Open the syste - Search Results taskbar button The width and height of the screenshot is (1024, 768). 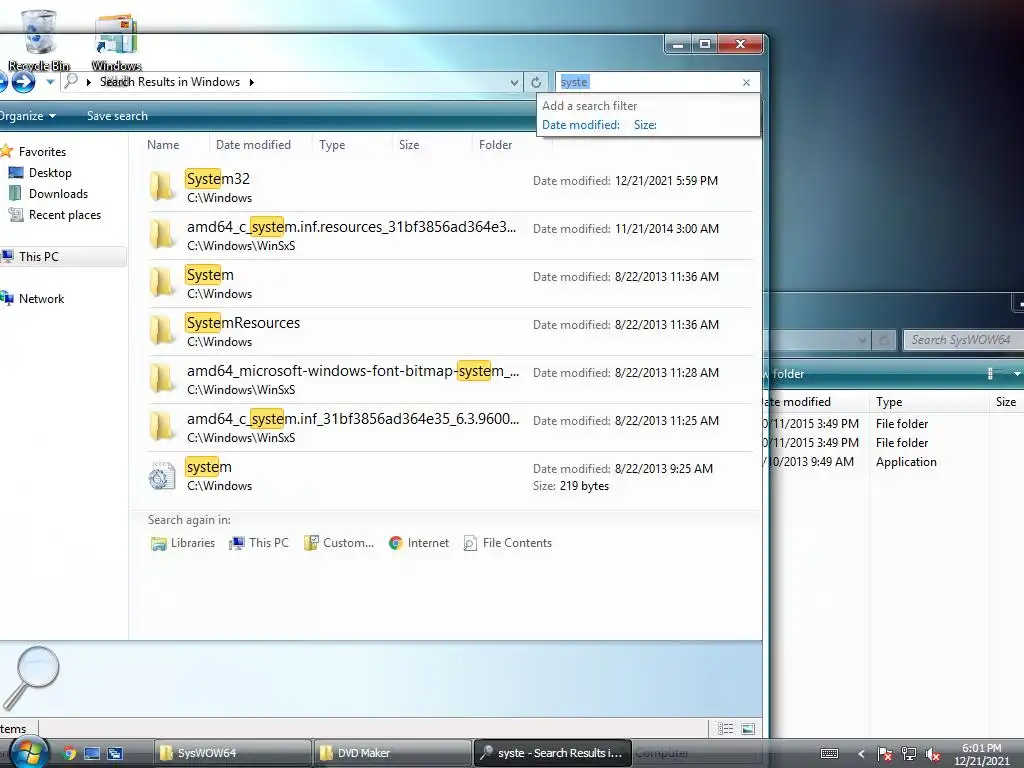pyautogui.click(x=552, y=753)
